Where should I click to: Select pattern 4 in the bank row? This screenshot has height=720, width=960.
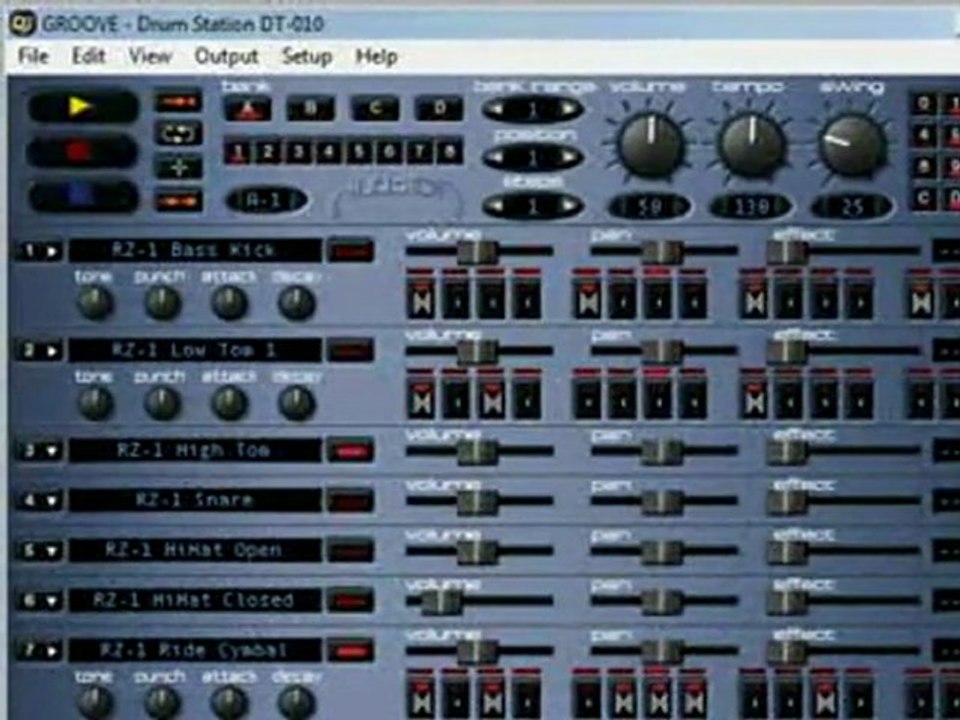click(x=329, y=151)
